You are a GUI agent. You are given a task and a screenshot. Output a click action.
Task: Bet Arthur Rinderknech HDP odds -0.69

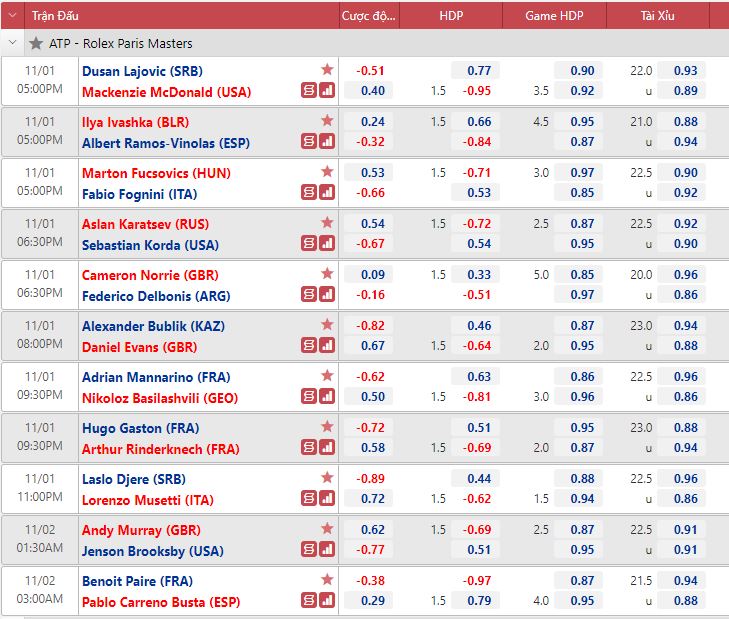475,448
